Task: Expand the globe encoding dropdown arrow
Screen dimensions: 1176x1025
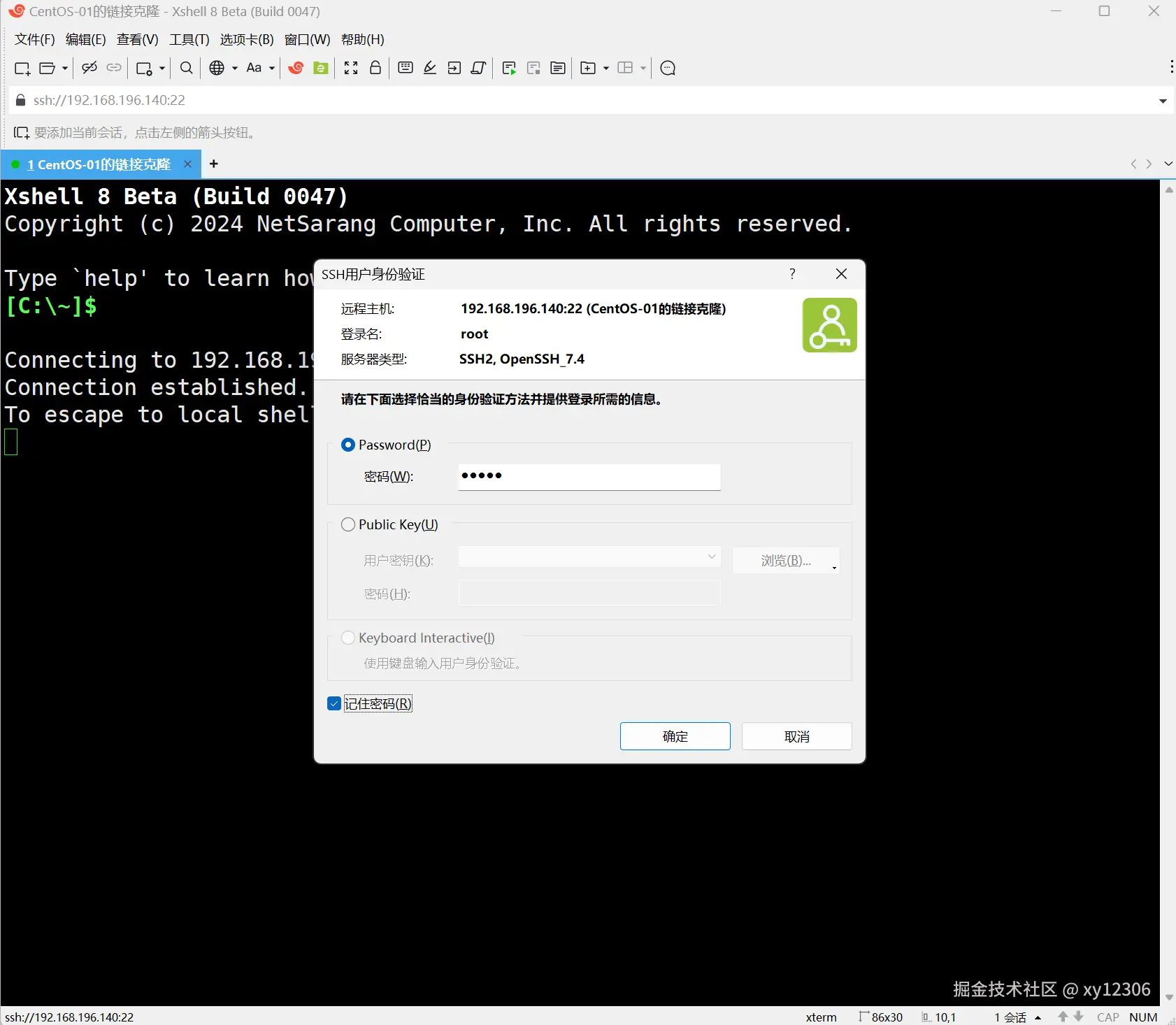Action: point(235,68)
